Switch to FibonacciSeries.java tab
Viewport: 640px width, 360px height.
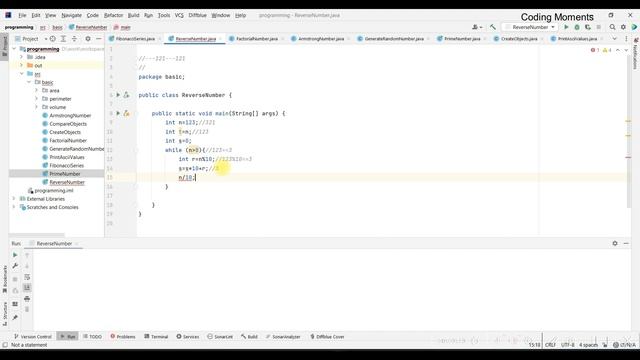point(135,39)
